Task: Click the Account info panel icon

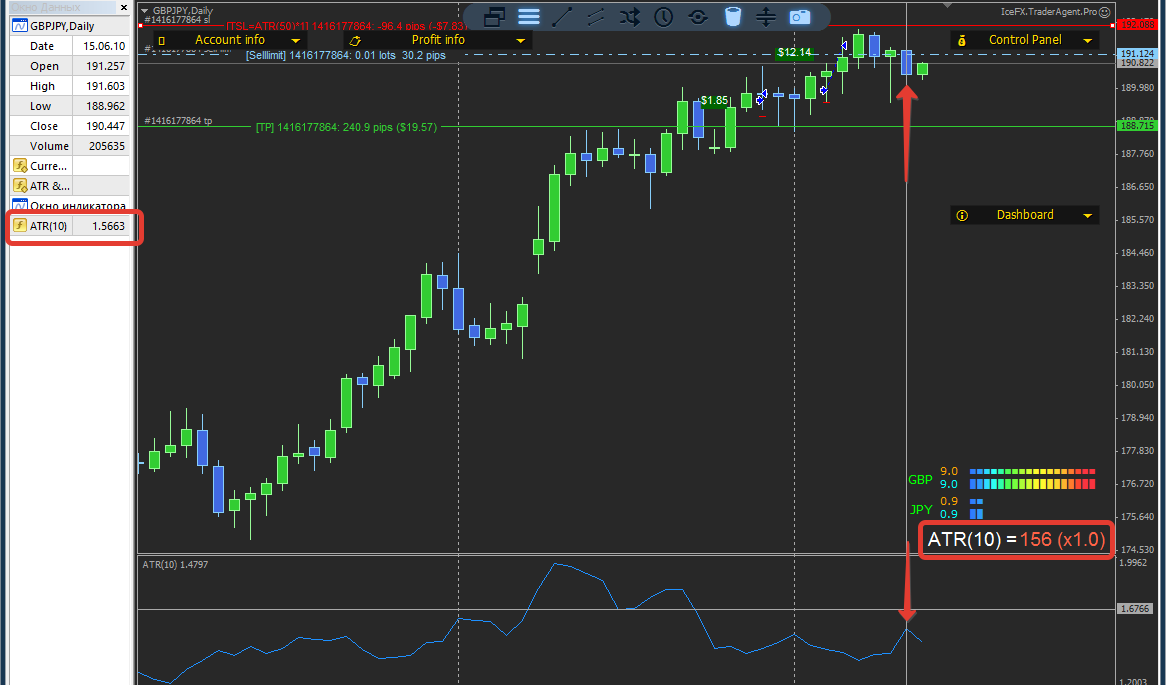Action: [x=162, y=40]
